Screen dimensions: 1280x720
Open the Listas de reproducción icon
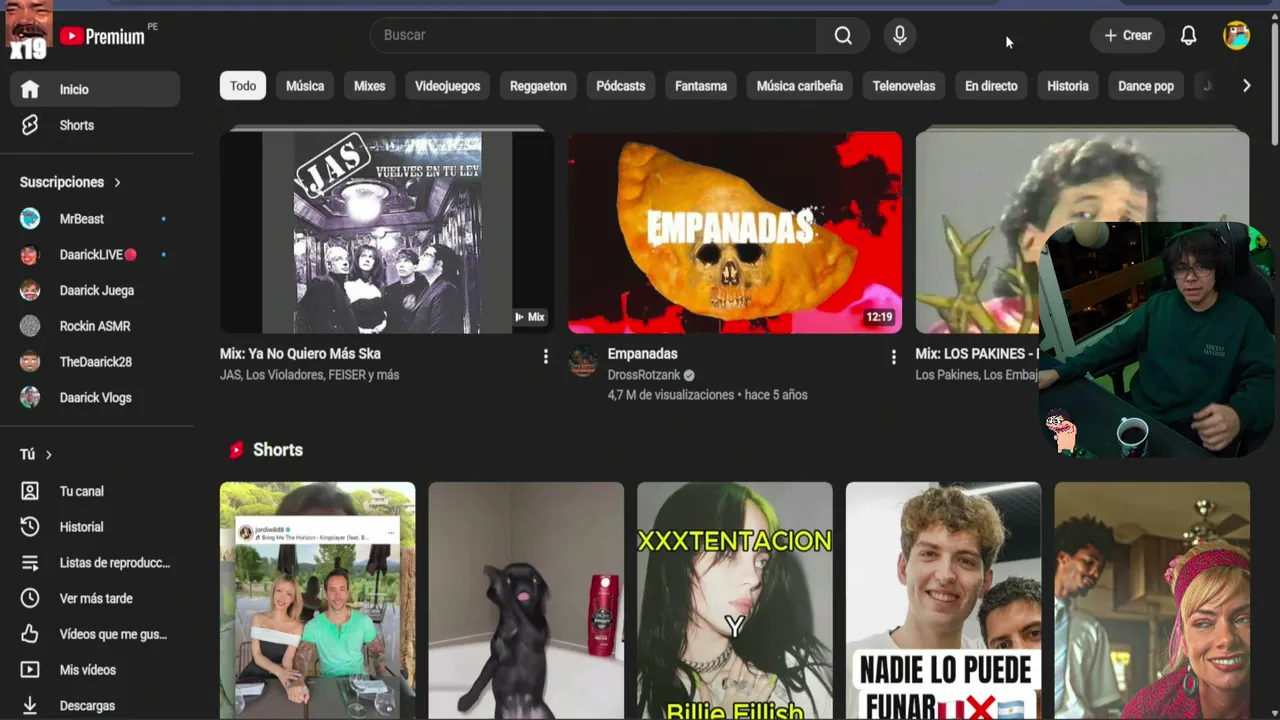[x=30, y=563]
